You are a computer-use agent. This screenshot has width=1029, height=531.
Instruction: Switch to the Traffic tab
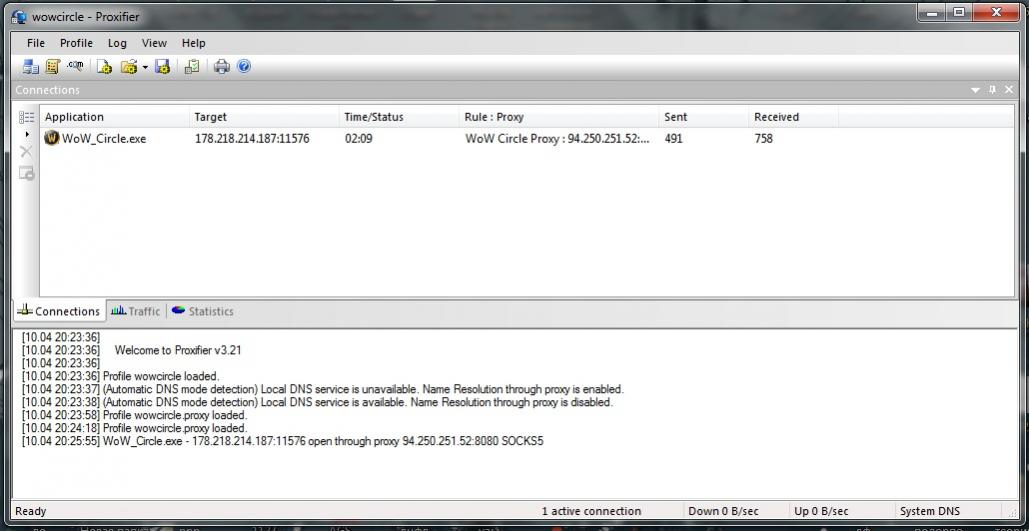point(136,311)
